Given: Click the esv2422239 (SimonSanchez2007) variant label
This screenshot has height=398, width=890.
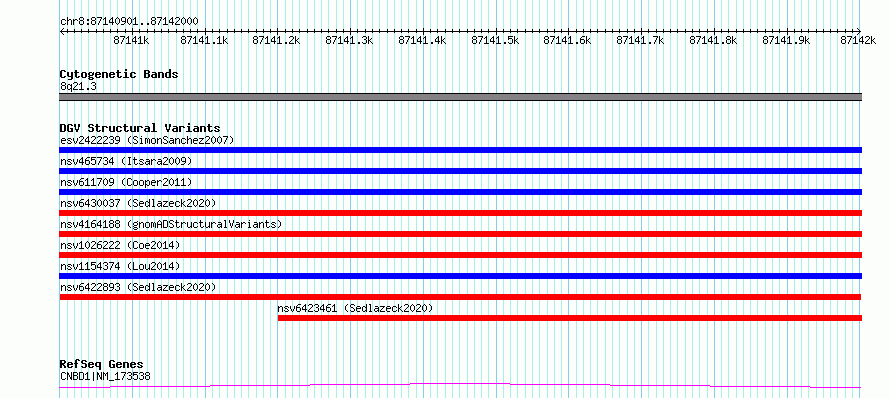Looking at the screenshot, I should tap(146, 140).
